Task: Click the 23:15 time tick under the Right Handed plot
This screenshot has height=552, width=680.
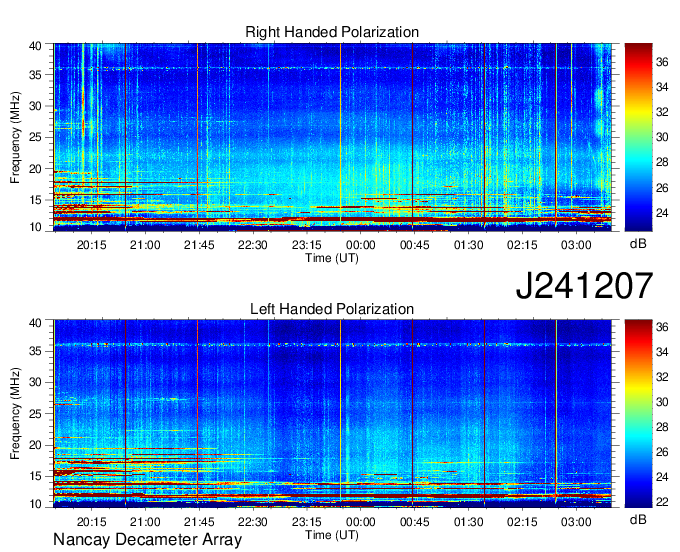Action: tap(307, 245)
